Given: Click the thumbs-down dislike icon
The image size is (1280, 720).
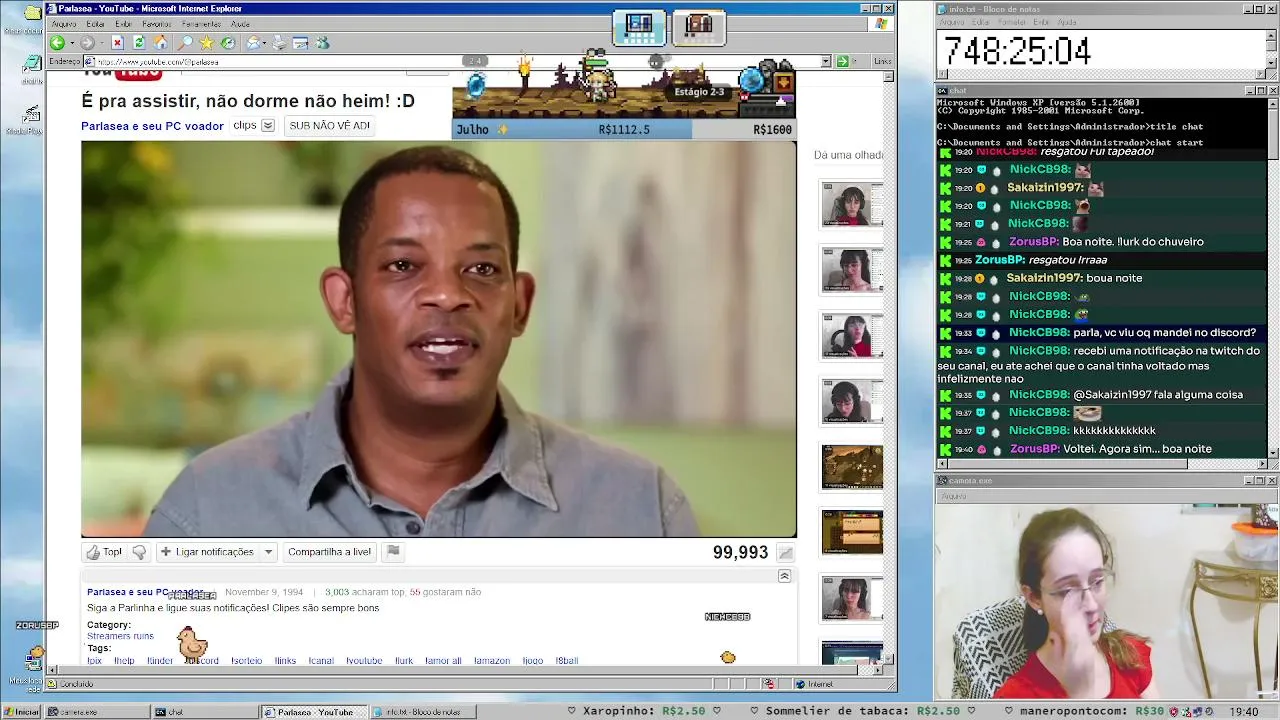Looking at the screenshot, I should (x=139, y=552).
